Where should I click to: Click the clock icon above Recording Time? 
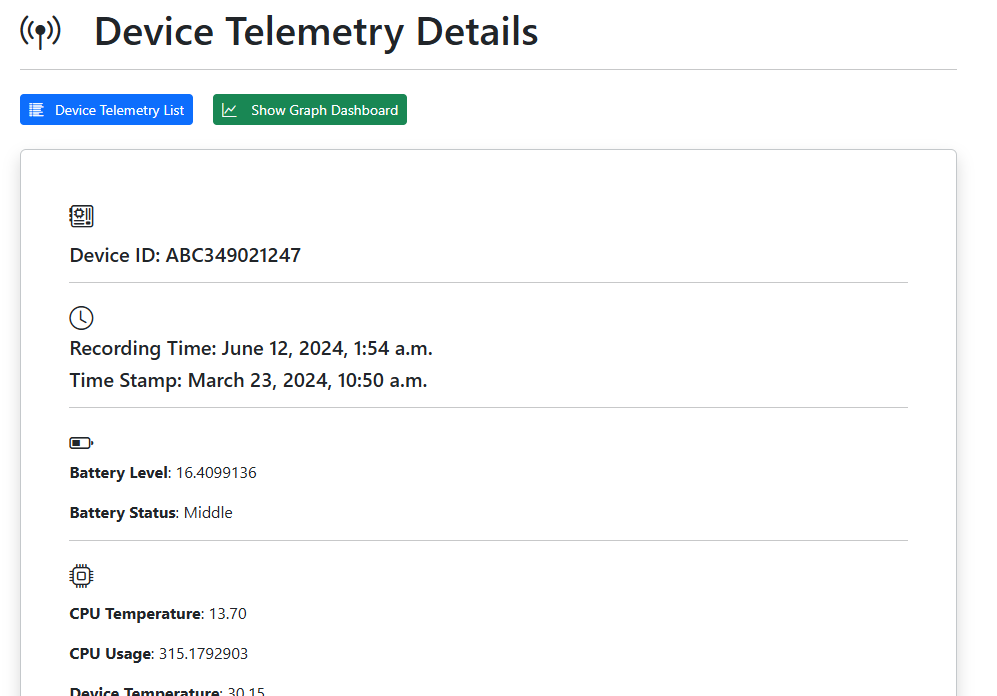tap(81, 318)
